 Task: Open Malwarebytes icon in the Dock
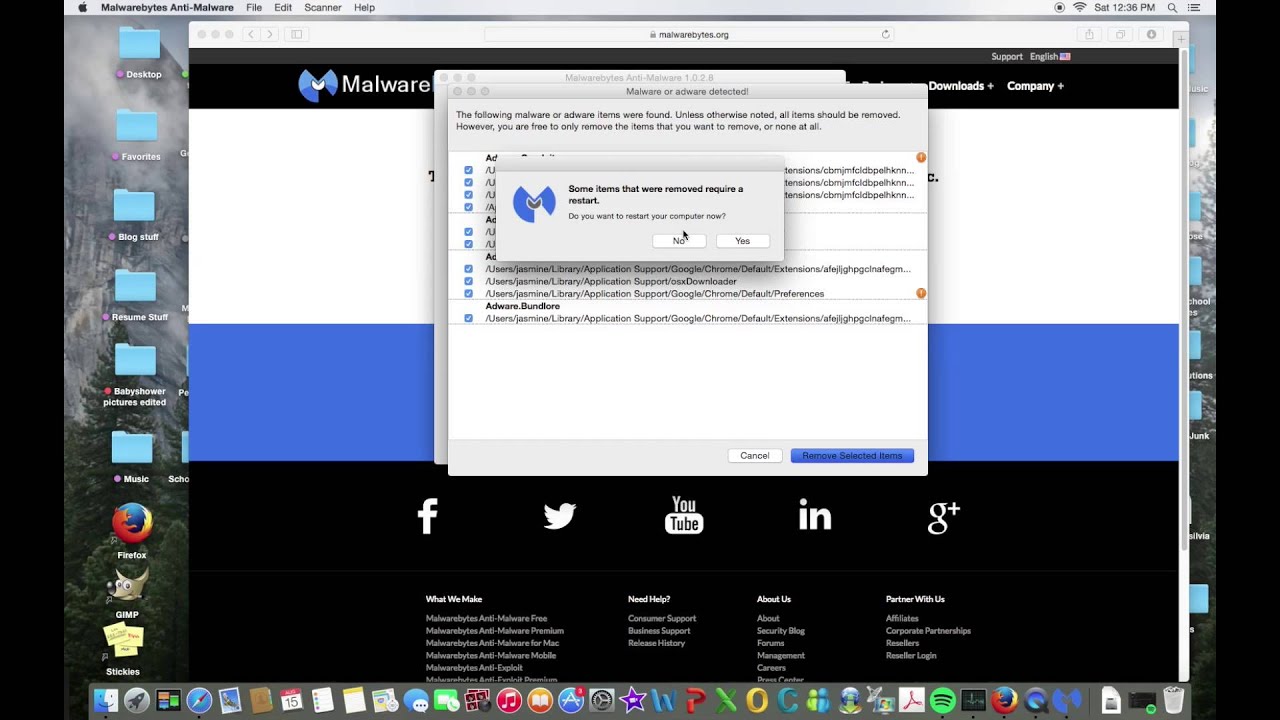point(1066,701)
